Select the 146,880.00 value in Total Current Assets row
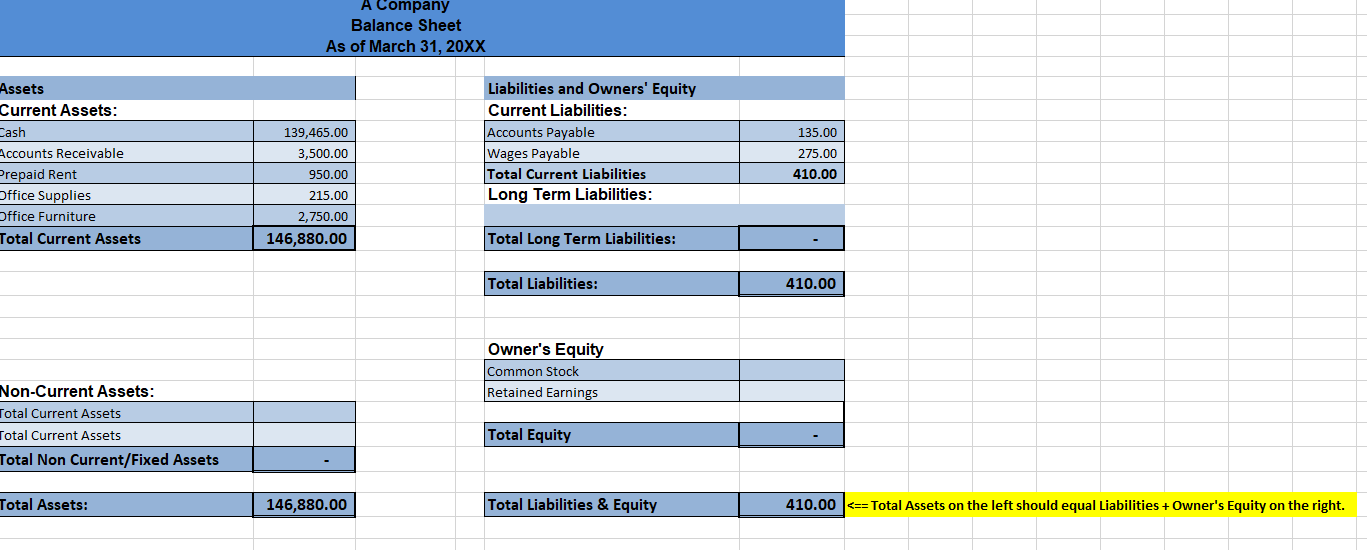 (304, 238)
